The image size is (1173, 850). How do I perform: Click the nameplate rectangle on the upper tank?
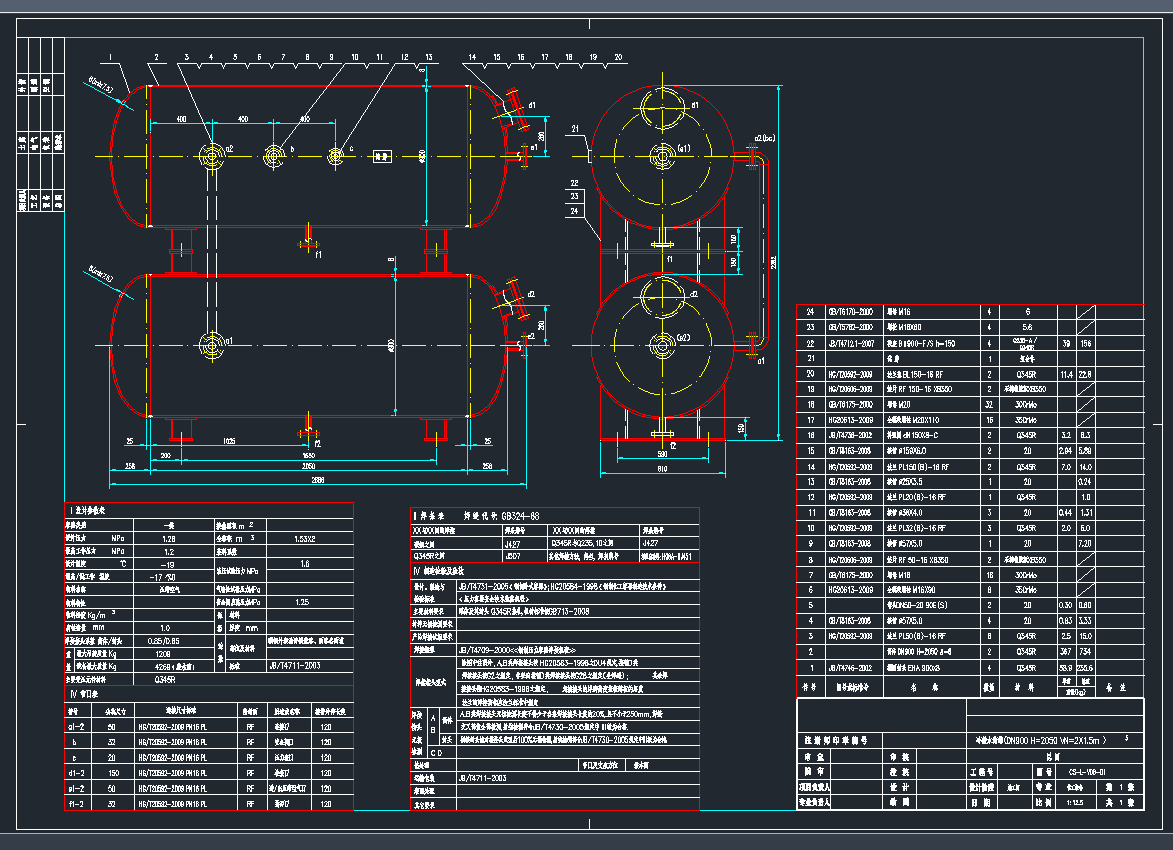[x=381, y=156]
